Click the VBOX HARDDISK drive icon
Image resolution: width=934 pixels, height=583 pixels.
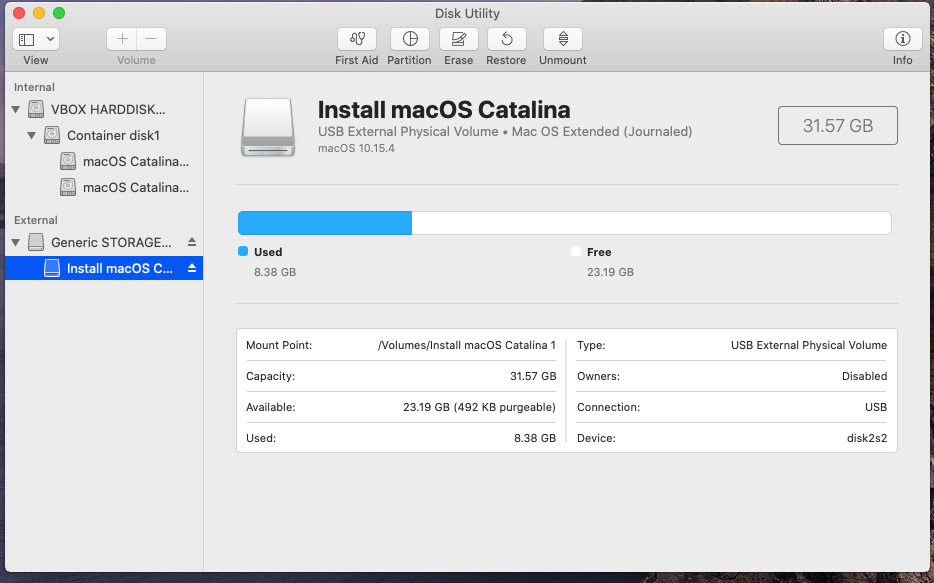coord(36,109)
